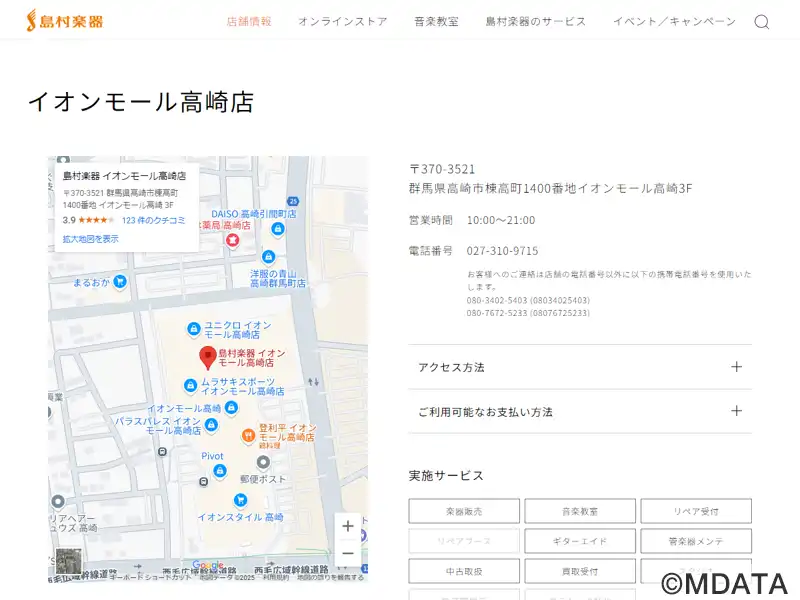This screenshot has height=600, width=800.
Task: Click the DAISO 高崎引間町店 marker
Action: coord(278,229)
